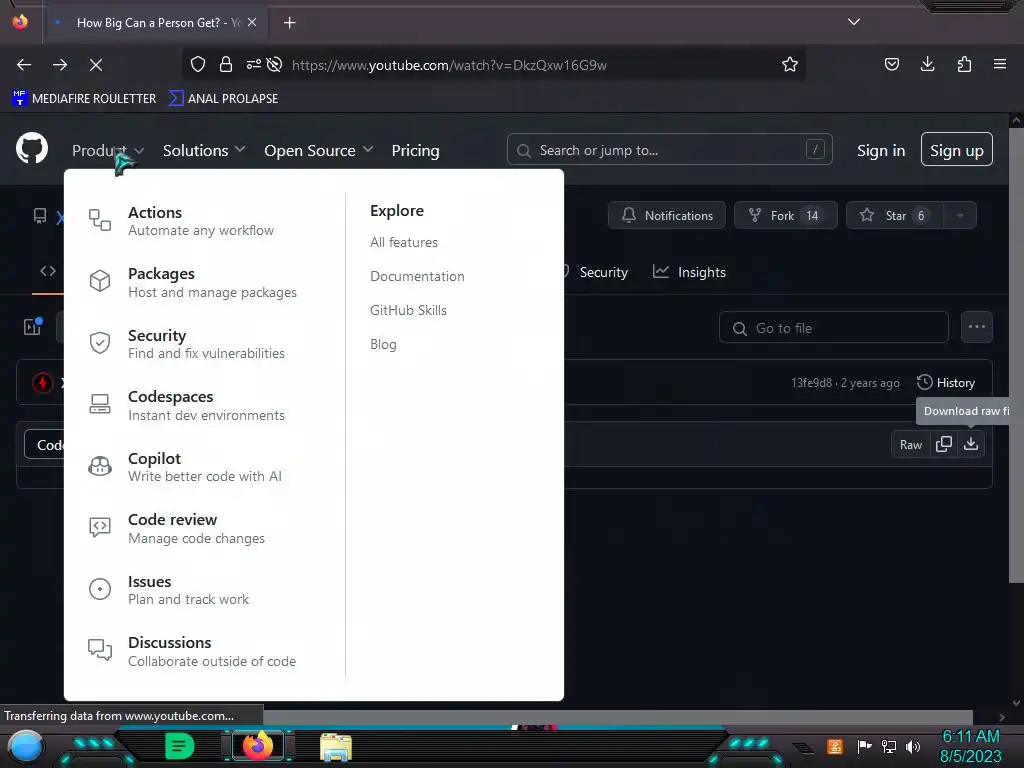Viewport: 1024px width, 768px height.
Task: Open the three-dots more options button
Action: click(x=977, y=327)
